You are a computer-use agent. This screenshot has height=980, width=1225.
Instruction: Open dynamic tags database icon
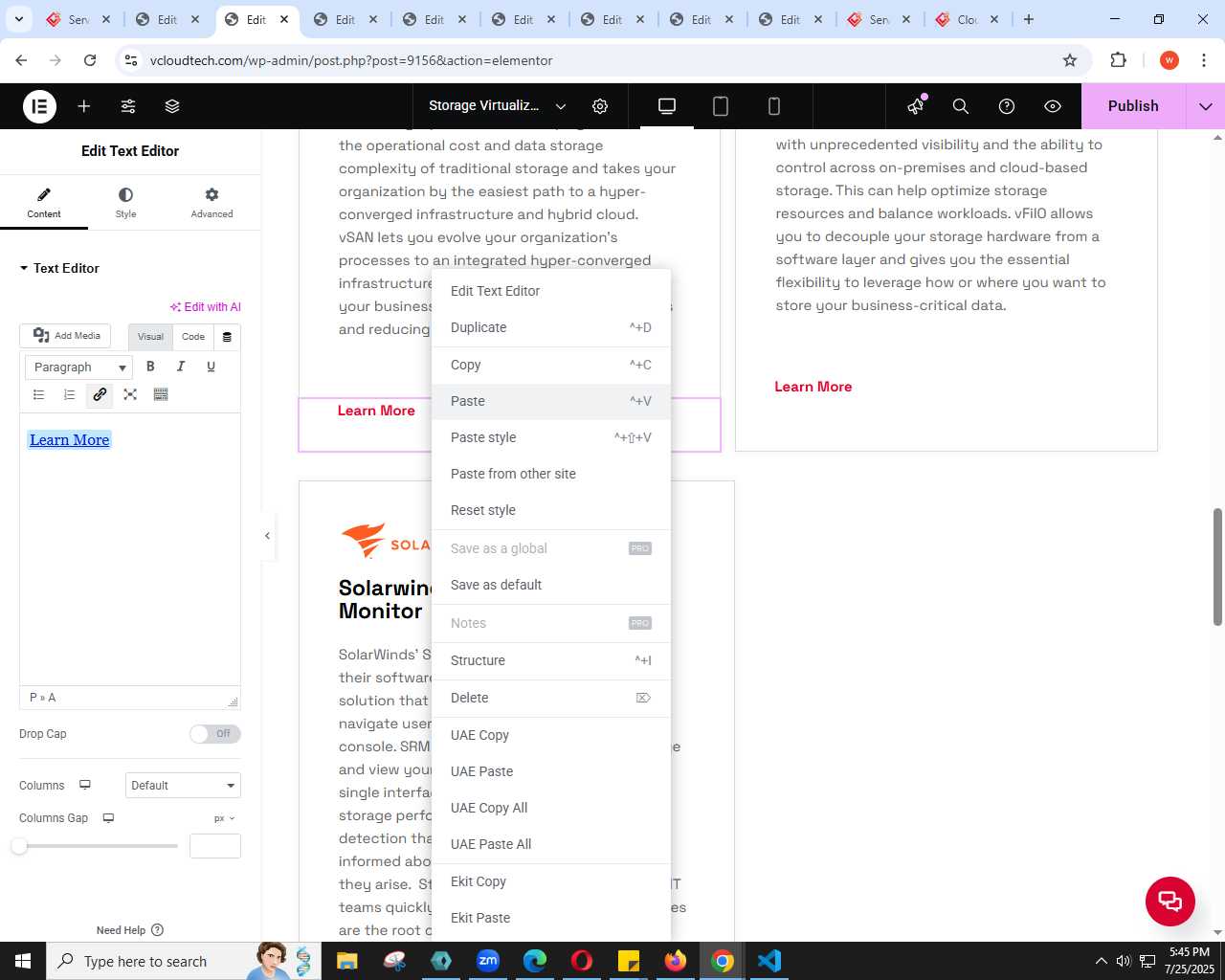[x=227, y=337]
